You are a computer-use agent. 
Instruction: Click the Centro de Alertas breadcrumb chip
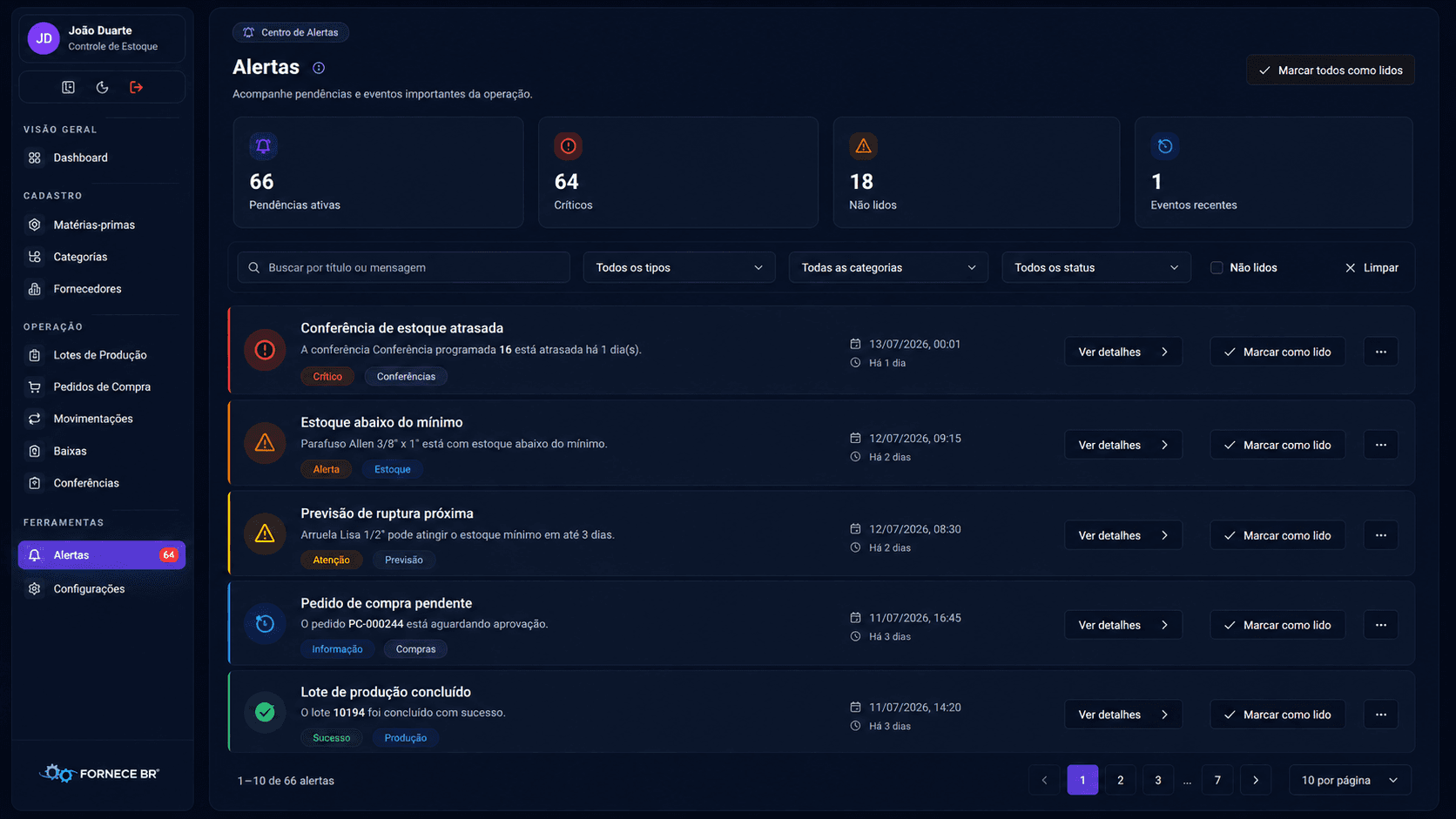click(x=291, y=32)
